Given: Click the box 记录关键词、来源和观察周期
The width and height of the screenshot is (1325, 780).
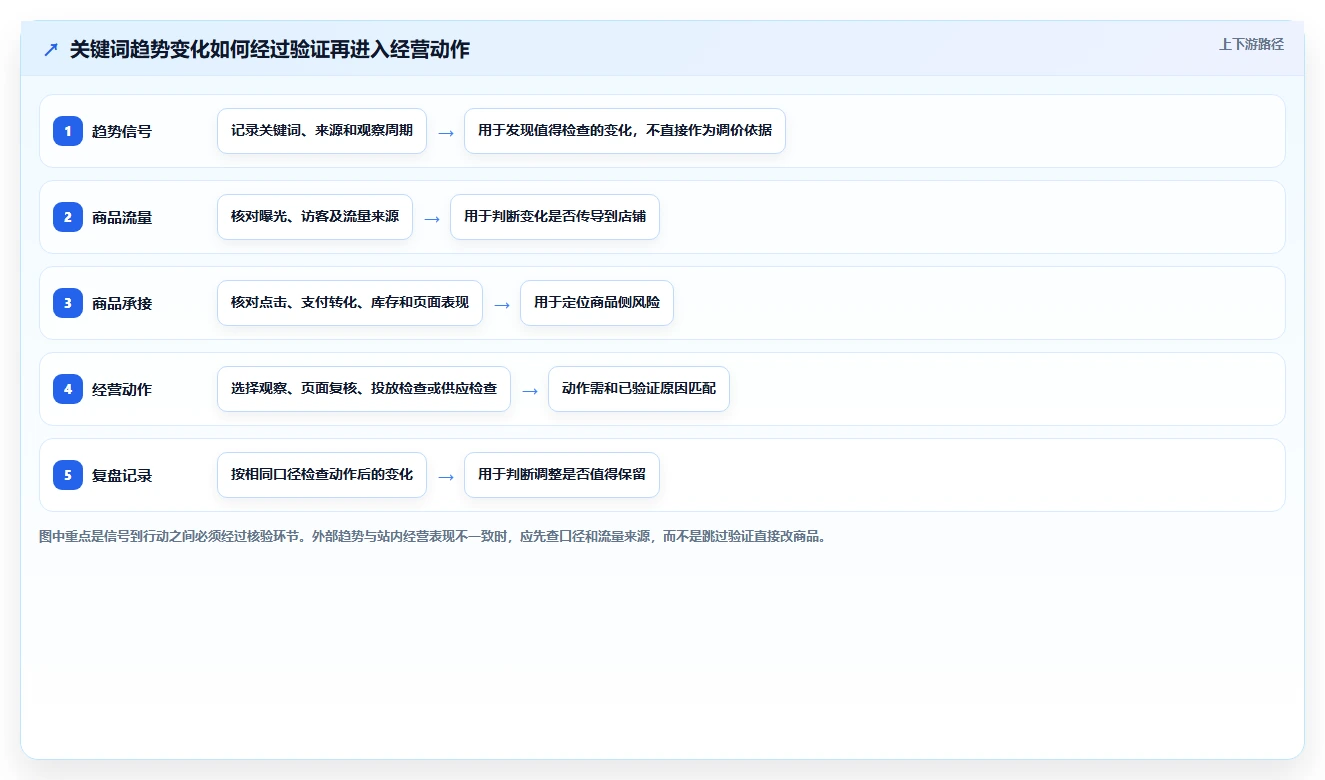Looking at the screenshot, I should click(322, 131).
